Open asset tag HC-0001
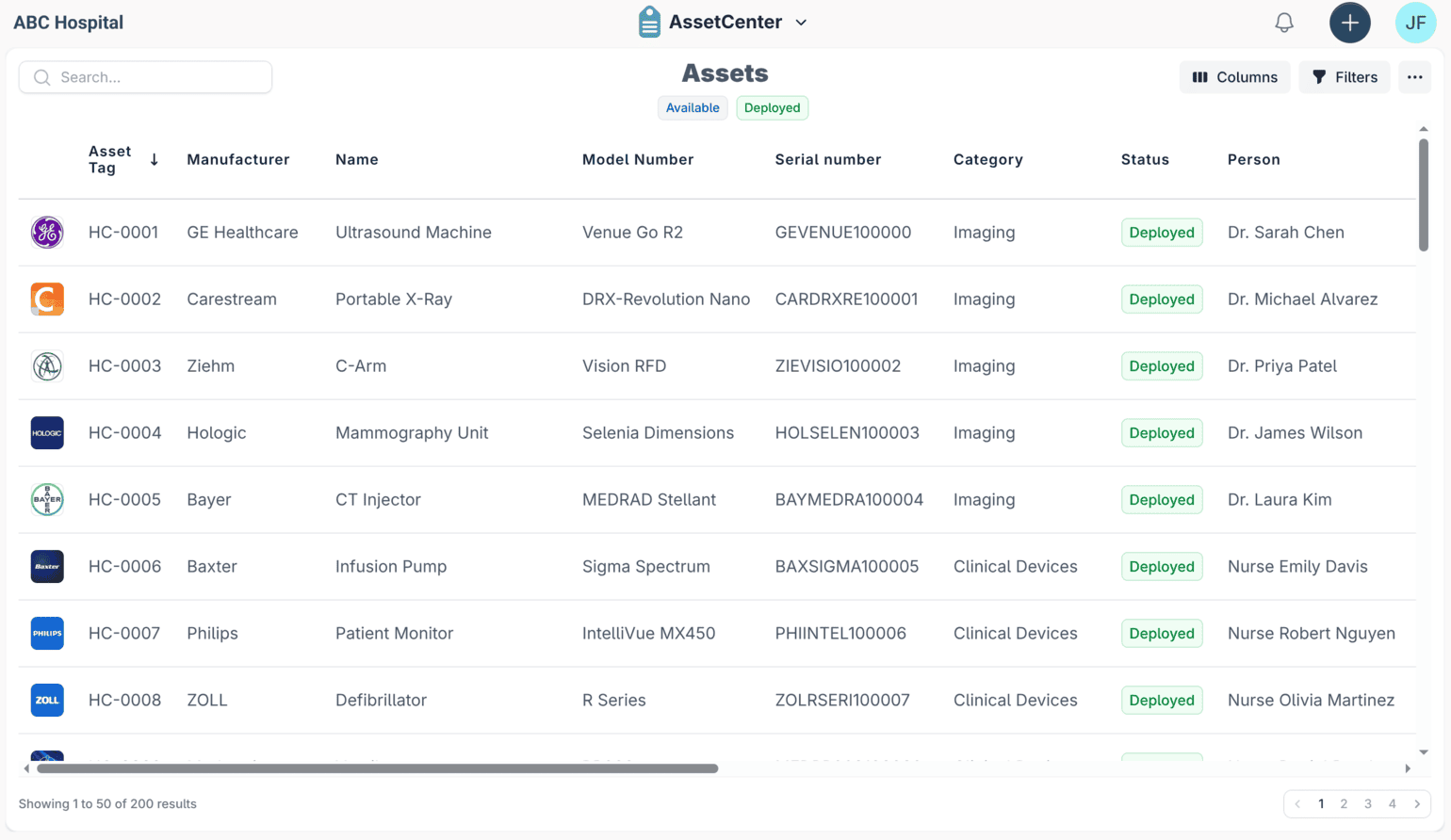The width and height of the screenshot is (1451, 840). pyautogui.click(x=123, y=233)
